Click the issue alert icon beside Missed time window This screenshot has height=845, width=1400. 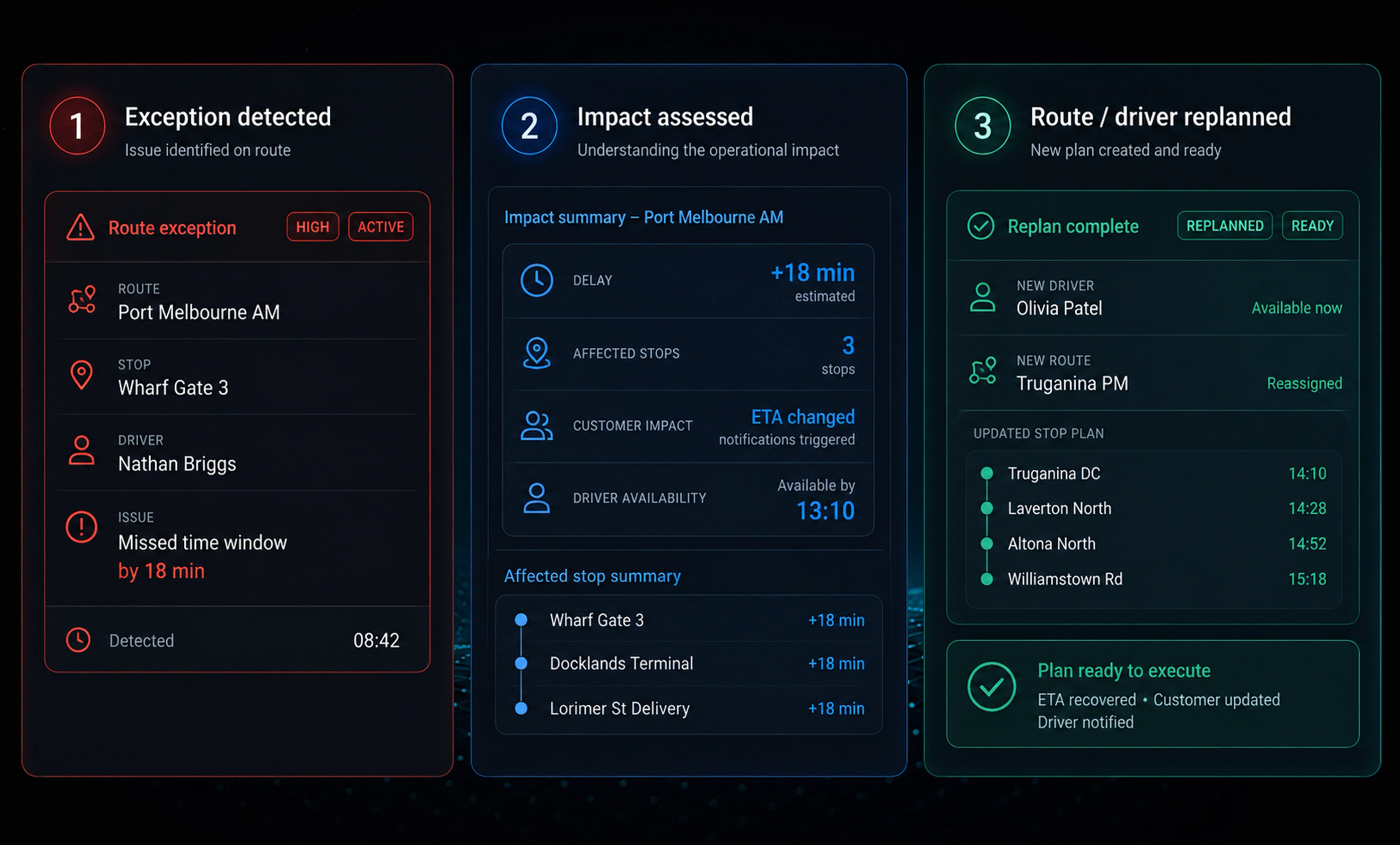(81, 527)
